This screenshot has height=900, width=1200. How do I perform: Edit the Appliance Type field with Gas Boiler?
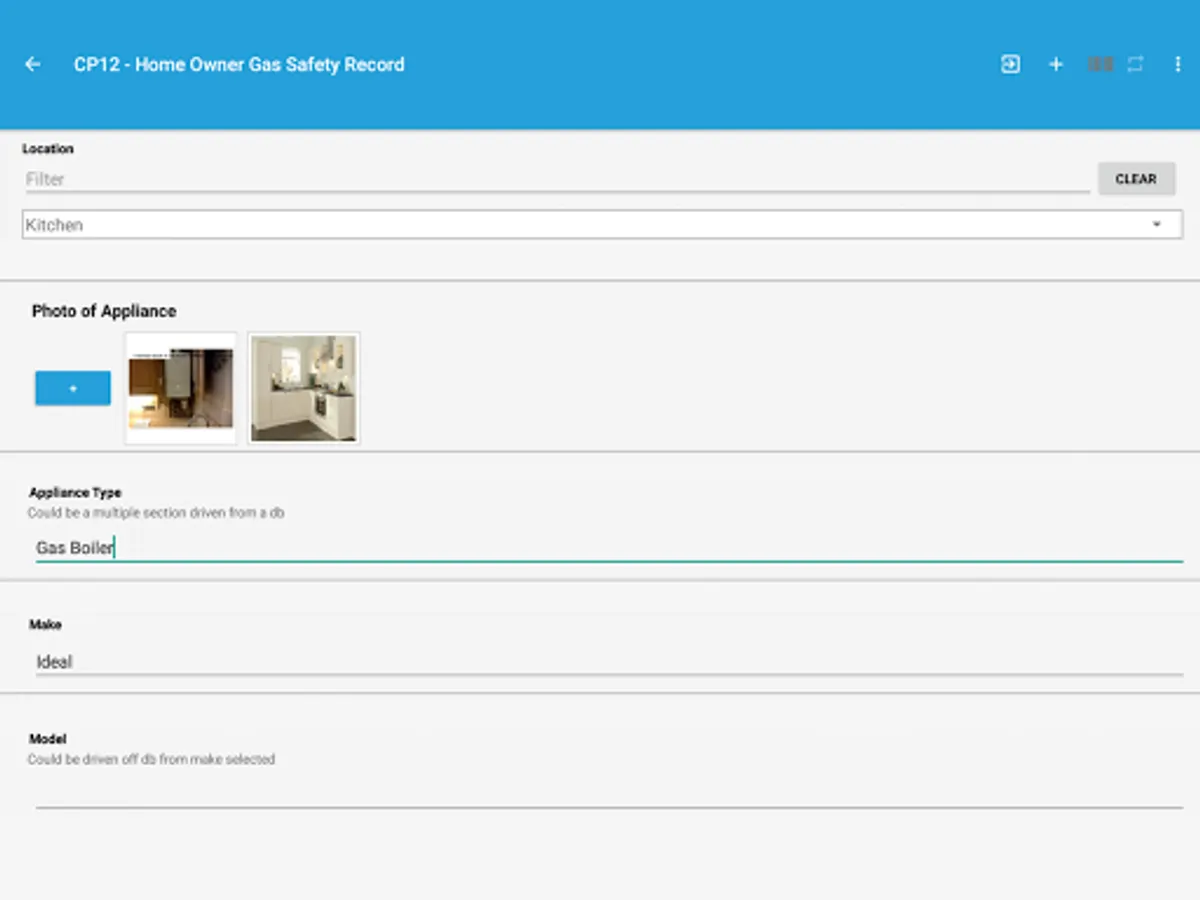click(x=609, y=548)
